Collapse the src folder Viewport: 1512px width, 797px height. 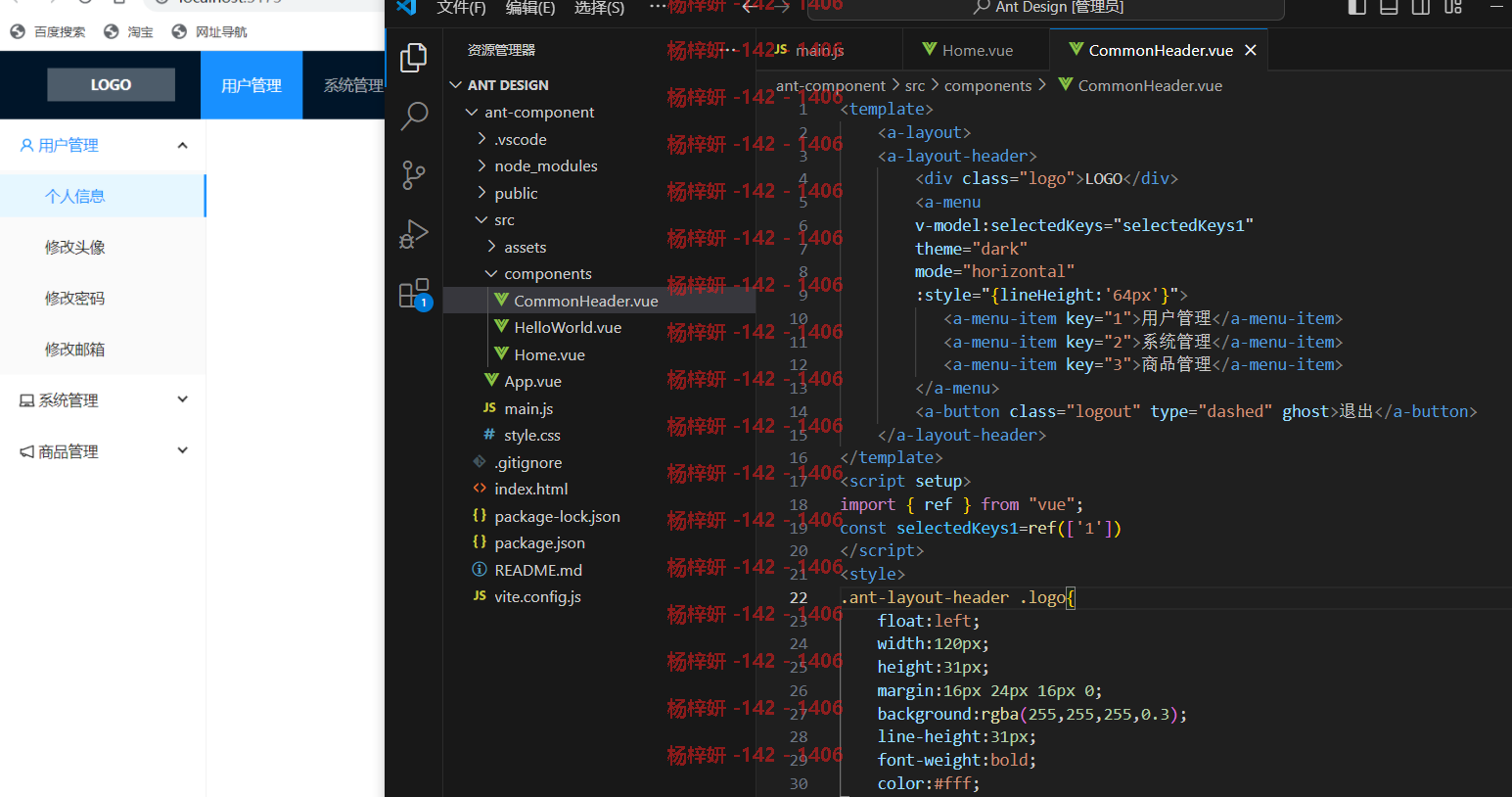(x=481, y=219)
